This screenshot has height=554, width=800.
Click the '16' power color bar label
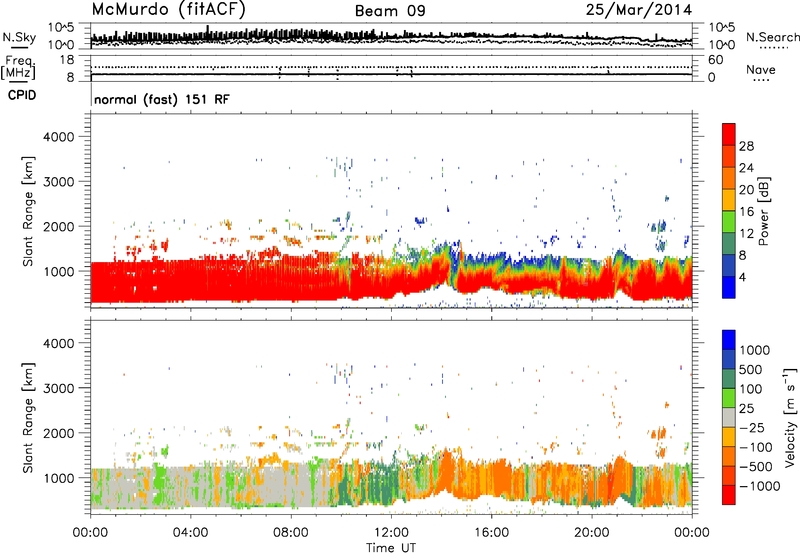746,212
